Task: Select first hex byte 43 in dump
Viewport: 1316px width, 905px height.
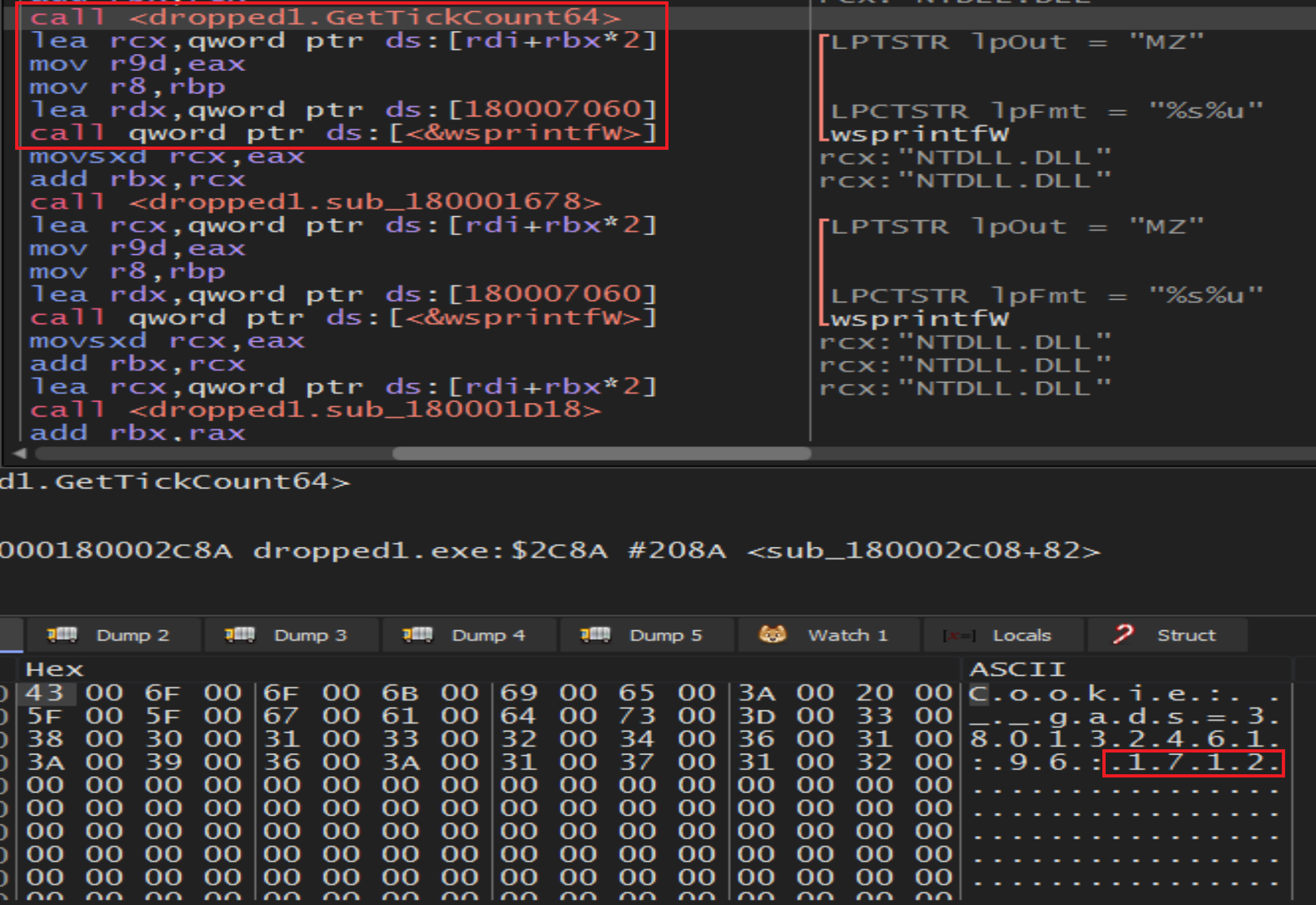Action: coord(44,693)
